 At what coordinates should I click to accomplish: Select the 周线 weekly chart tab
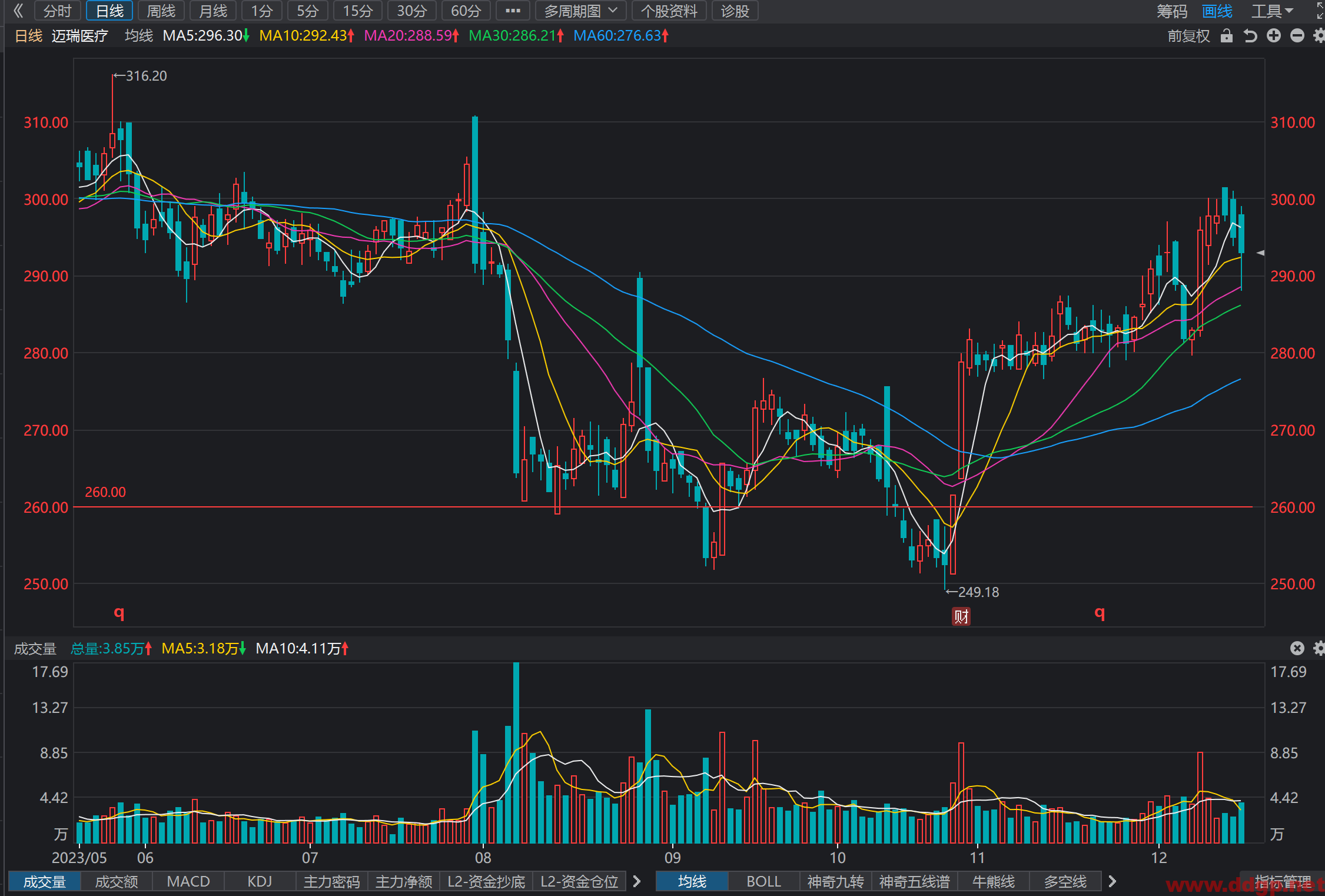pos(161,11)
